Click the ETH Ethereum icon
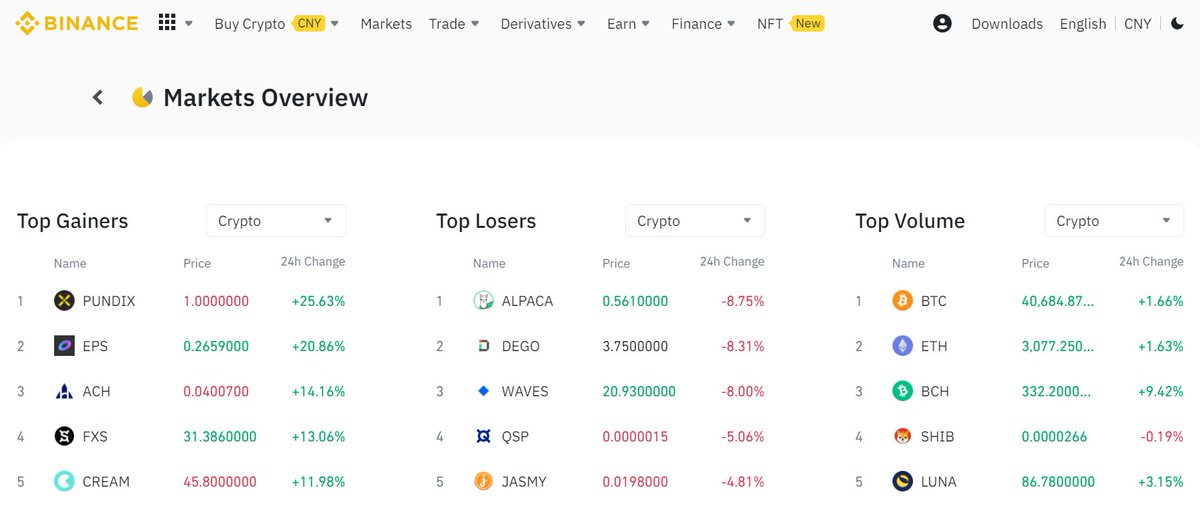The height and width of the screenshot is (514, 1200). (902, 346)
